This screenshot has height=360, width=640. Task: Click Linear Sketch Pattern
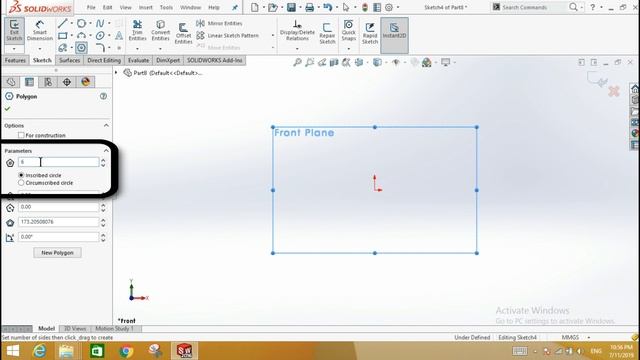(228, 36)
